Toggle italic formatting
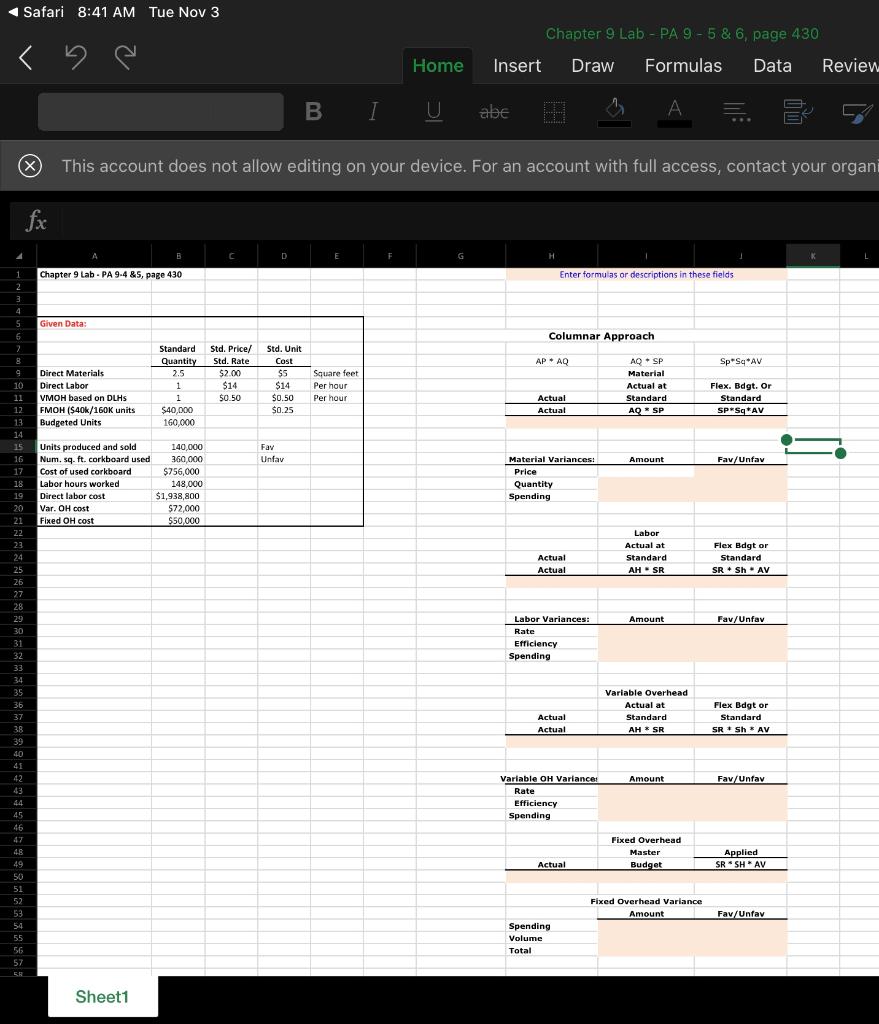This screenshot has height=1024, width=879. [x=373, y=112]
